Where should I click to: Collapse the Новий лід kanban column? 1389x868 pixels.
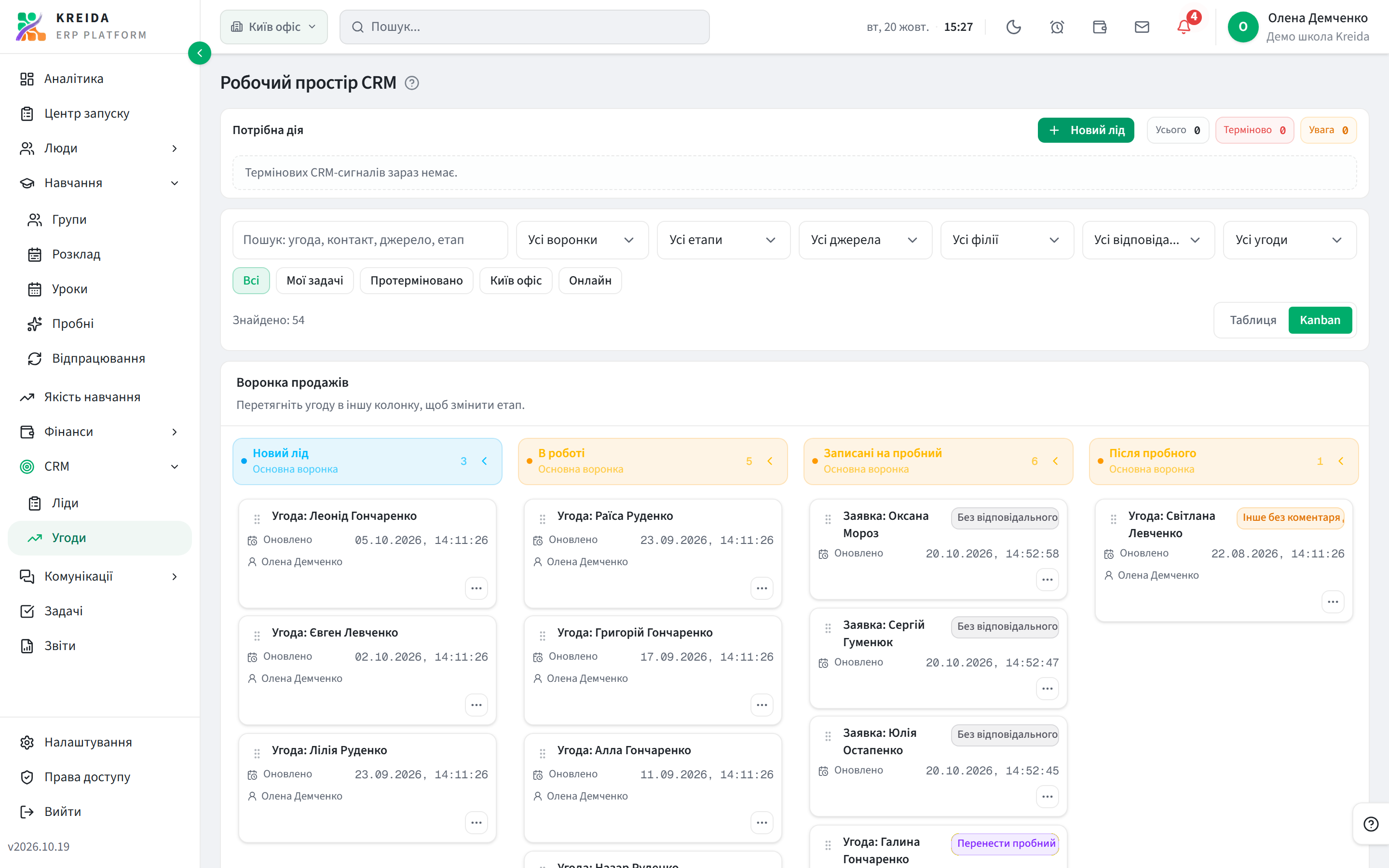coord(484,461)
